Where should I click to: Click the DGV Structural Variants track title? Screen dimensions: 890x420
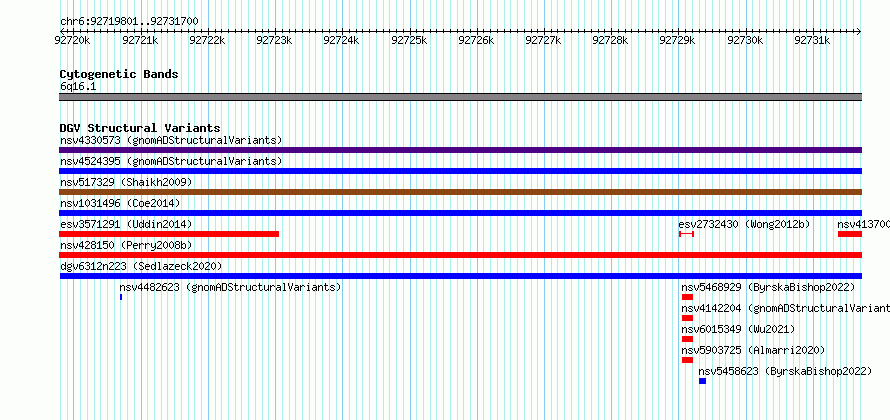coord(140,128)
